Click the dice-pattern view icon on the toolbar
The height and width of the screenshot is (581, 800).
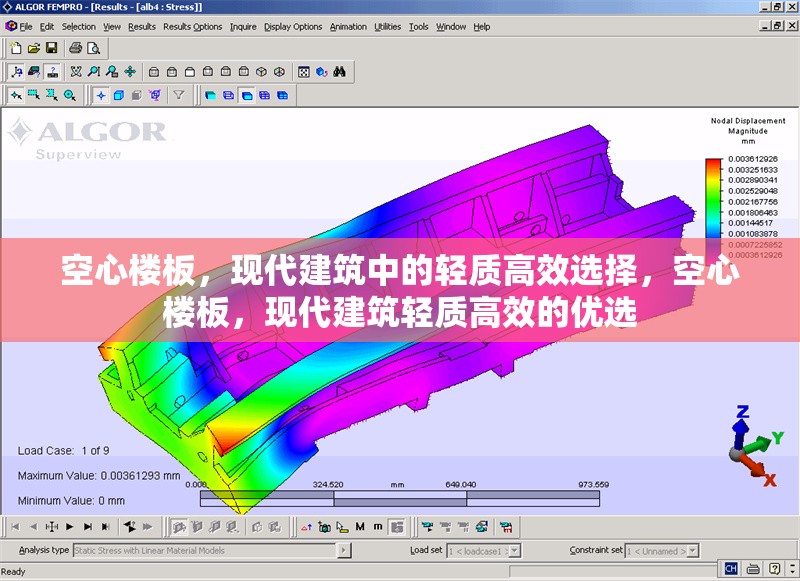(x=304, y=71)
